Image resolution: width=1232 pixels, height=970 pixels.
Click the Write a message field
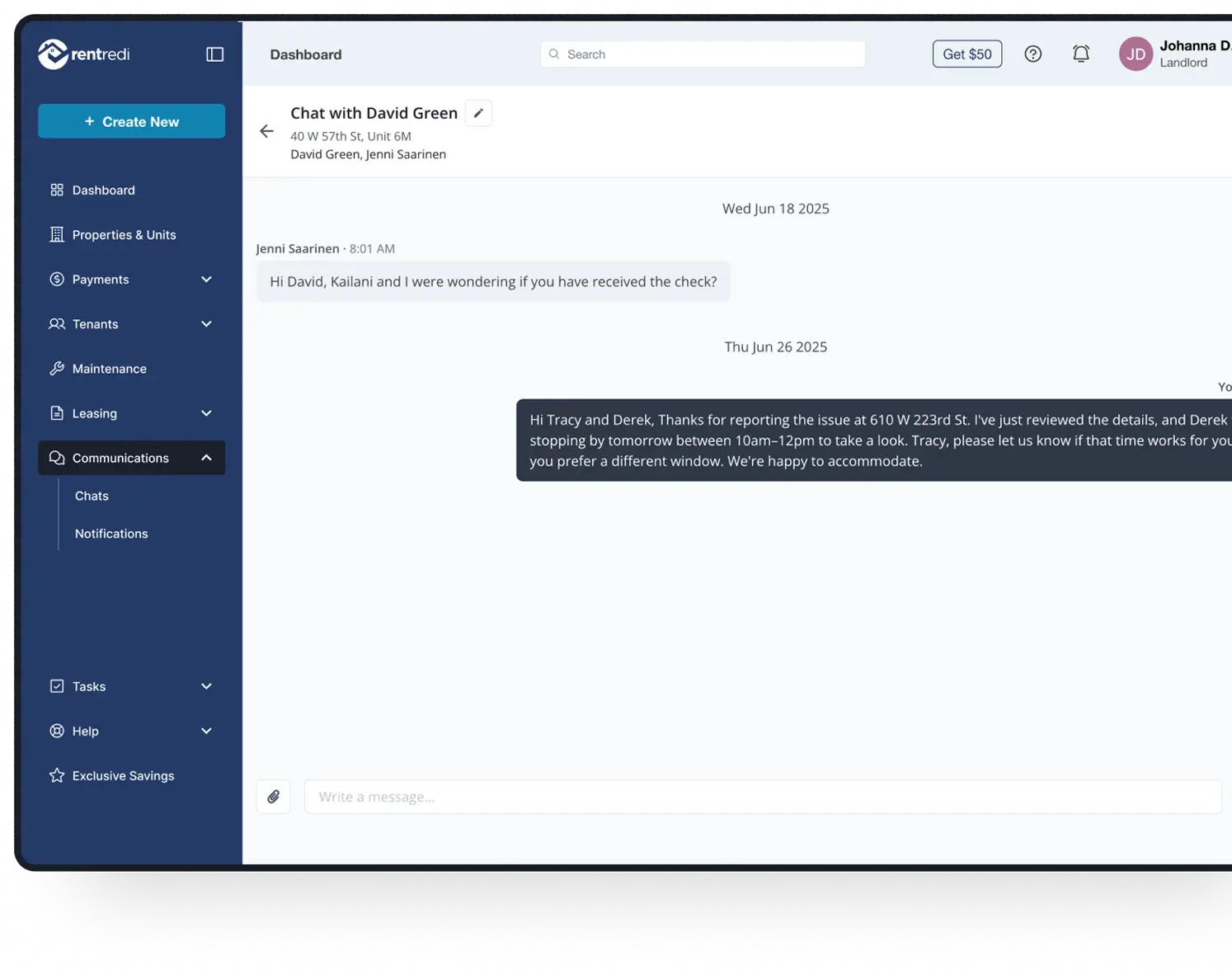click(x=762, y=797)
